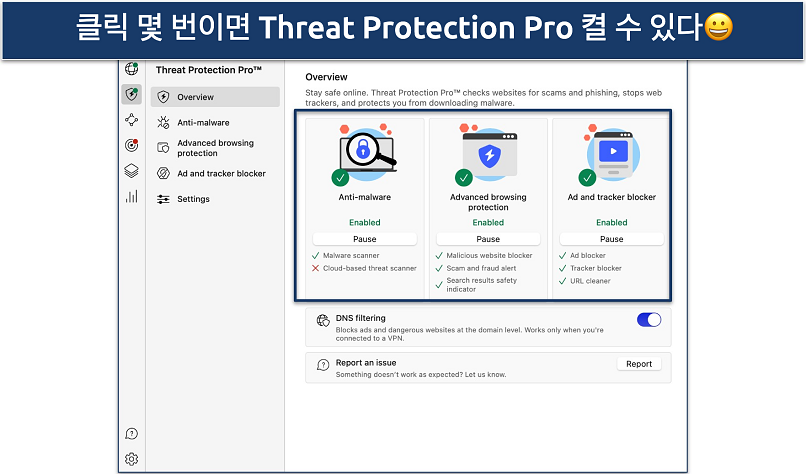806x474 pixels.
Task: Click the Report an issue chat icon
Action: point(323,365)
